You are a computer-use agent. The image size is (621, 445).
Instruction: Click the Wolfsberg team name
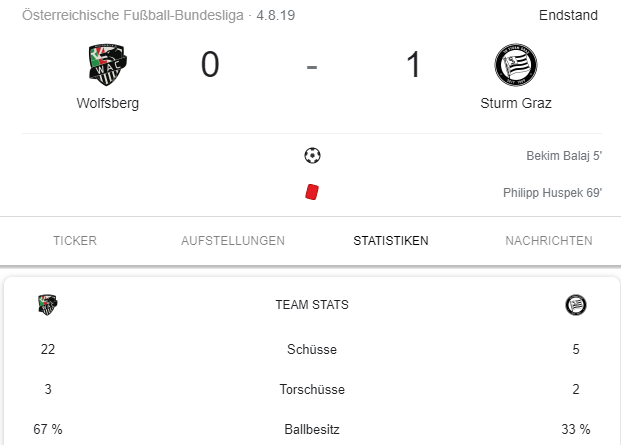tap(108, 103)
